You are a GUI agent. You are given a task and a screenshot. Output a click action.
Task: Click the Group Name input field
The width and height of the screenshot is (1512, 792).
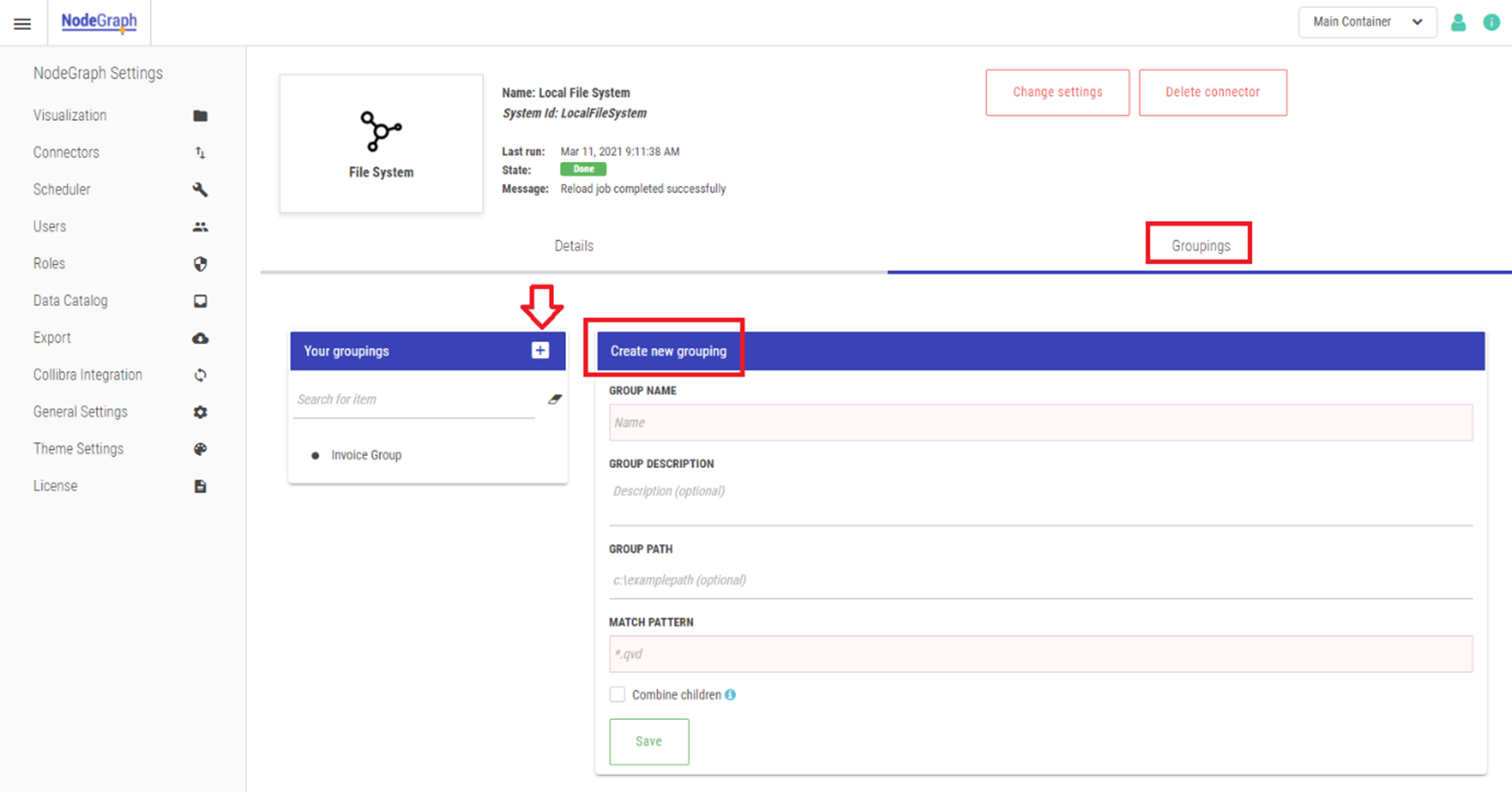click(1040, 423)
